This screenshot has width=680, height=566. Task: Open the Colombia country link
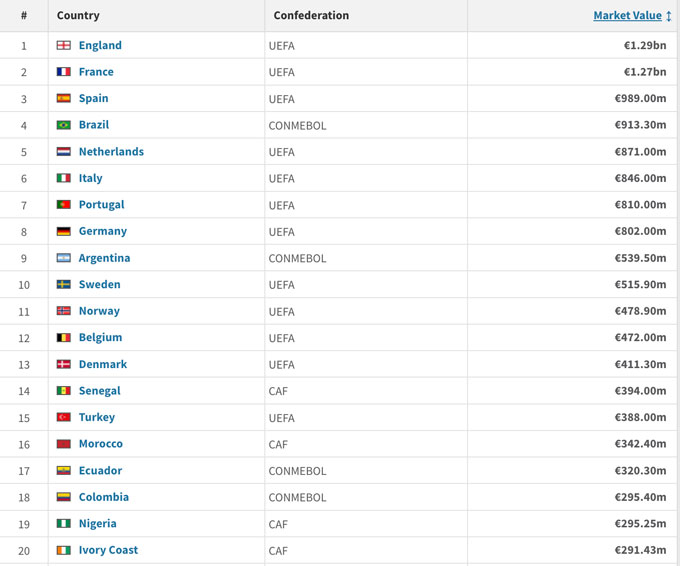coord(104,497)
